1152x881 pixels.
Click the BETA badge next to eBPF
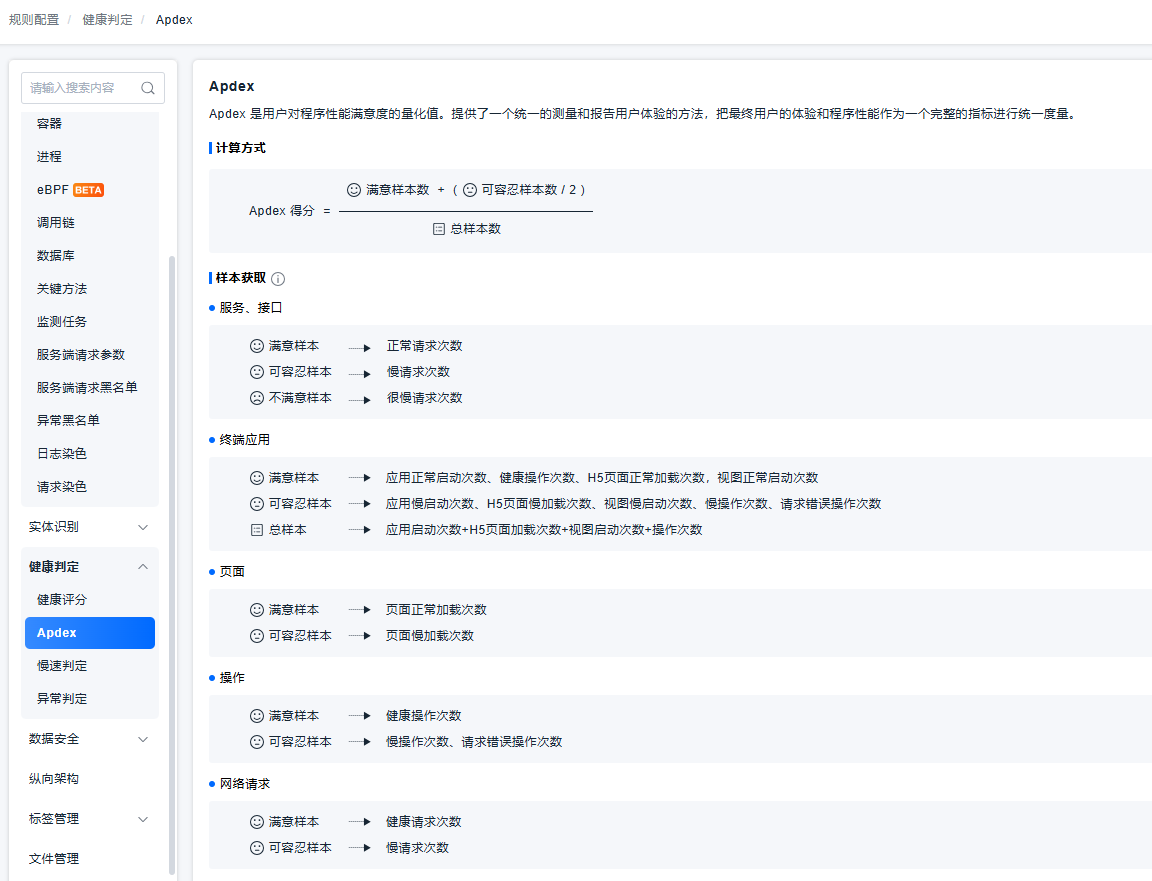(x=89, y=190)
